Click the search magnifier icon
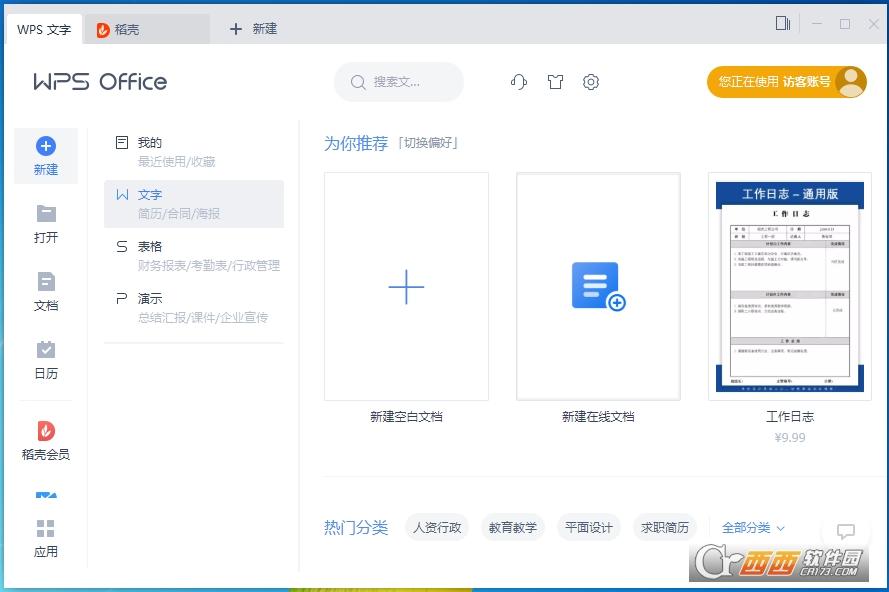The width and height of the screenshot is (889, 592). pos(358,82)
